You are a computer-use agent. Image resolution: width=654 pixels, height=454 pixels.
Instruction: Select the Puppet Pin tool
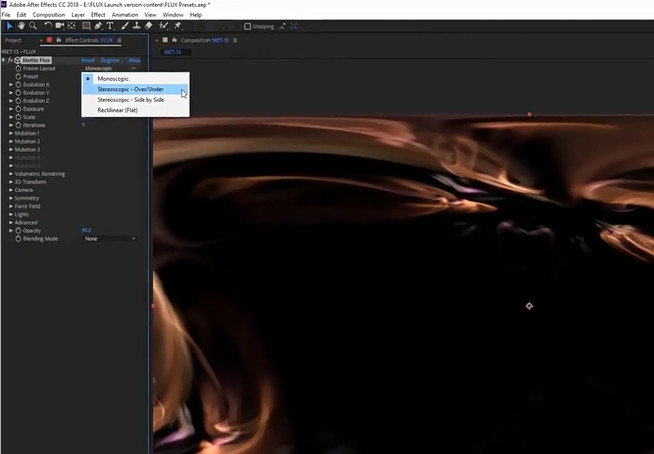point(177,26)
